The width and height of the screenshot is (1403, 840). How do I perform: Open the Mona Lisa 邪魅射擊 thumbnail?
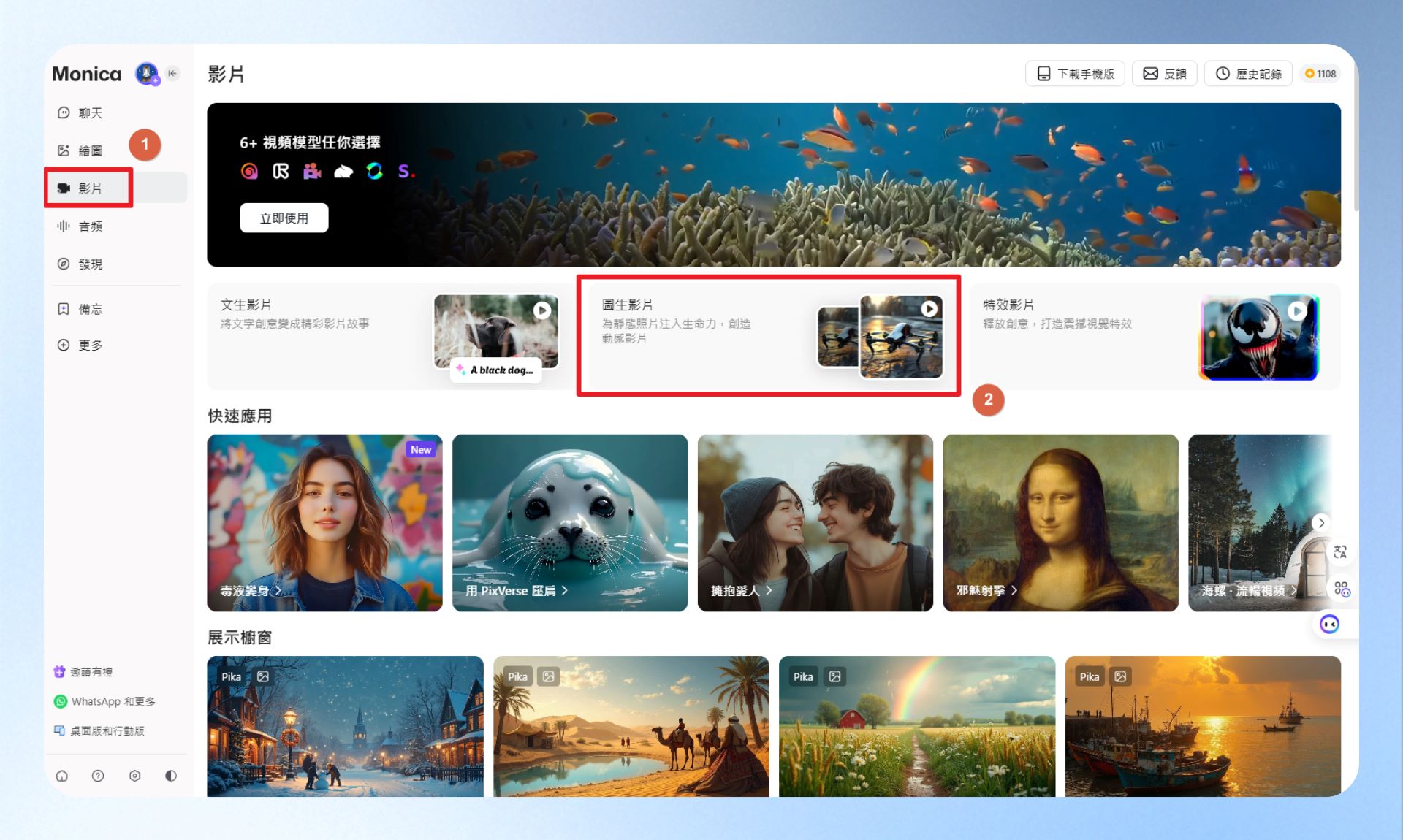tap(1060, 523)
